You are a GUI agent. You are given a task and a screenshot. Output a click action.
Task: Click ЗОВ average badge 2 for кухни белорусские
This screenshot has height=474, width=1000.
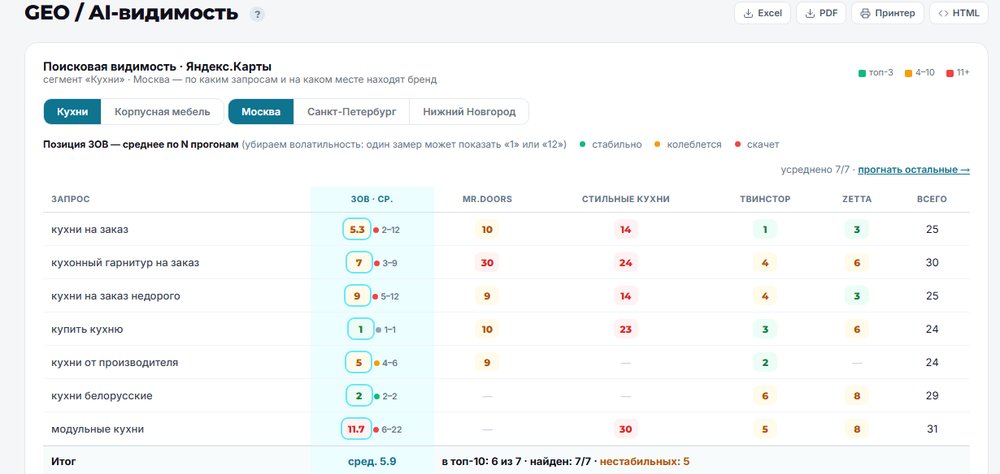click(x=359, y=396)
